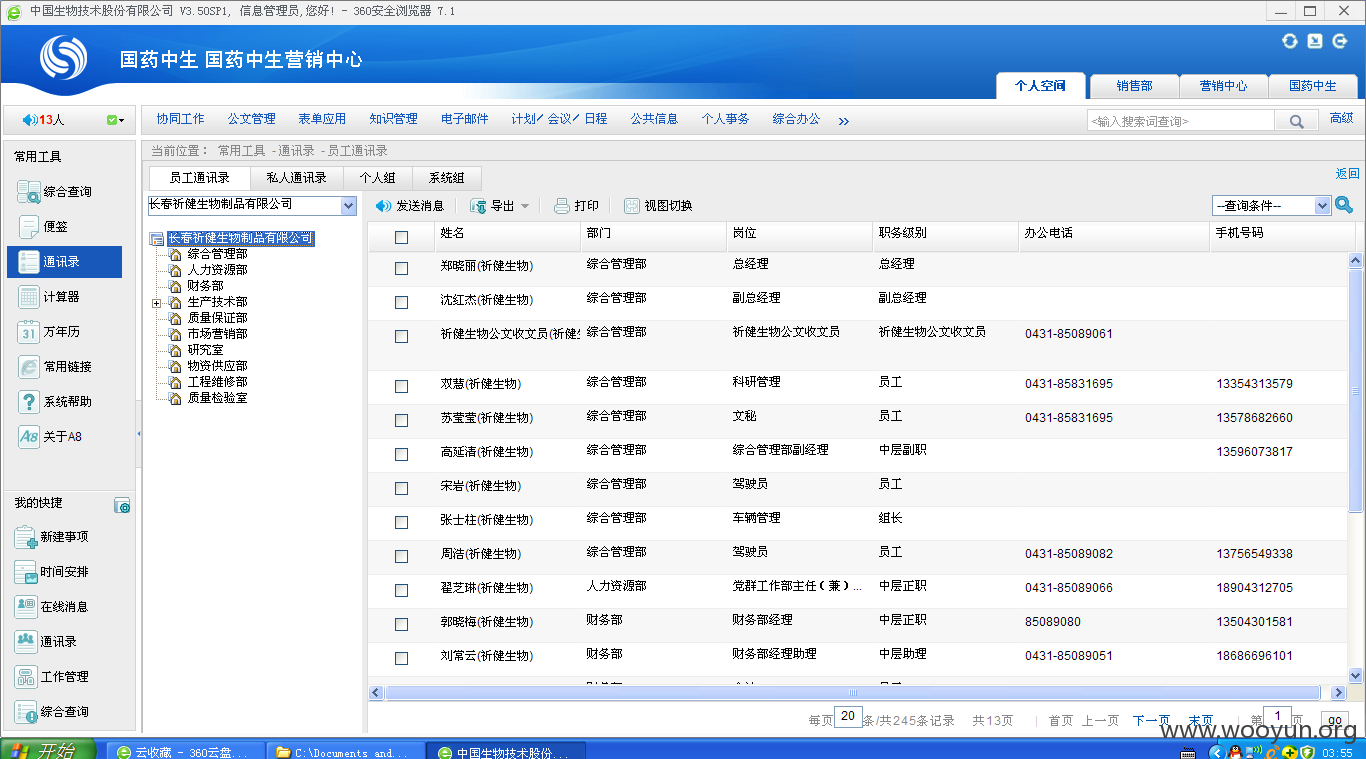Image resolution: width=1366 pixels, height=759 pixels.
Task: Tick the checkbox for 周洁
Action: point(401,556)
